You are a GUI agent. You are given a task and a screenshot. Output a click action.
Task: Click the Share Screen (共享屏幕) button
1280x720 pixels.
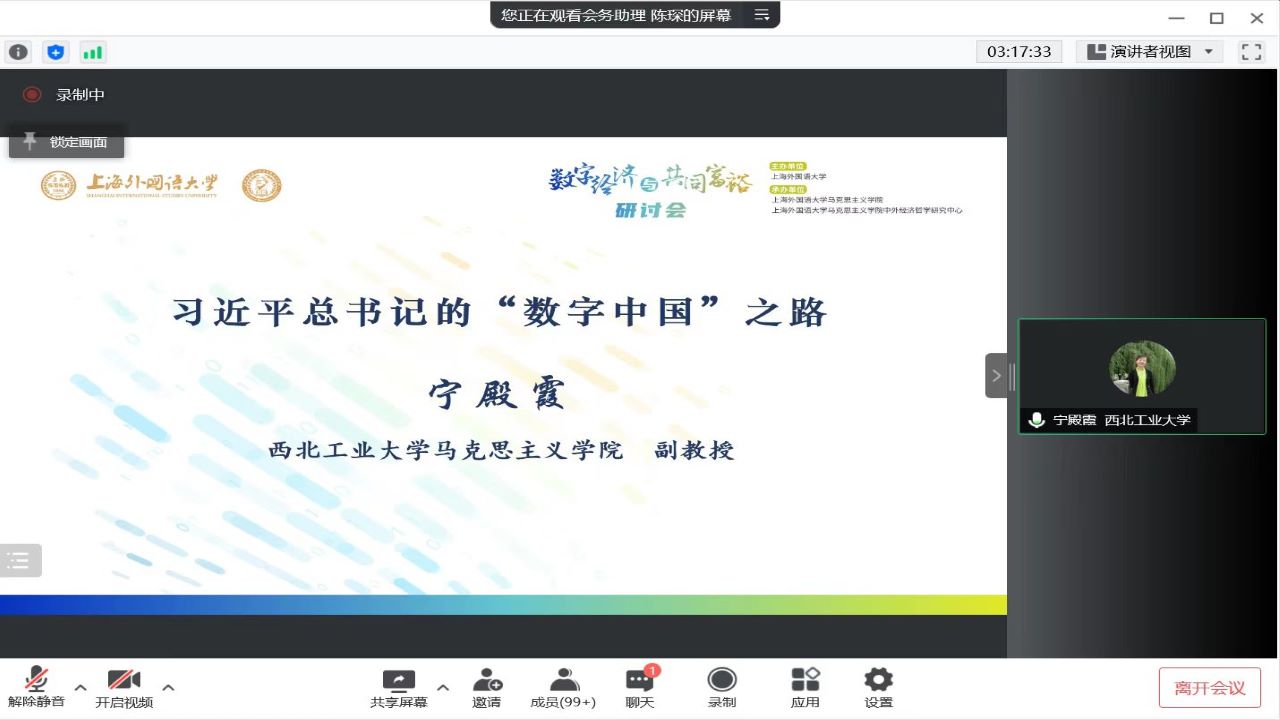point(399,688)
